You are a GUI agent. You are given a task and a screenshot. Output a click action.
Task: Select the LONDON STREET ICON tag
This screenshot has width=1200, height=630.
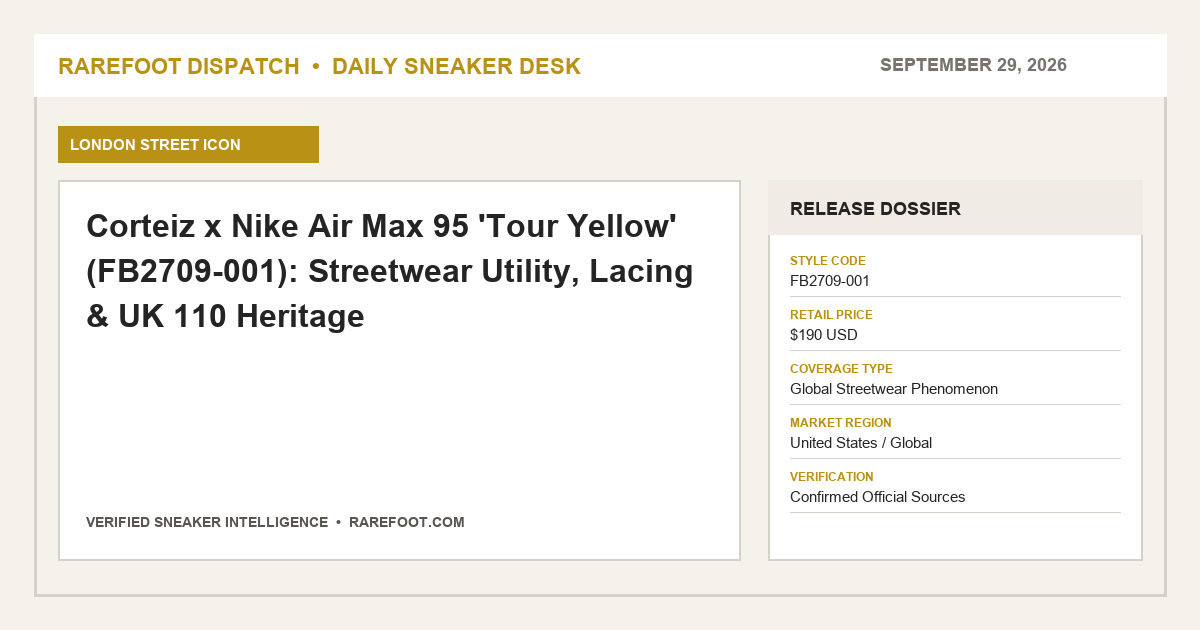coord(188,144)
